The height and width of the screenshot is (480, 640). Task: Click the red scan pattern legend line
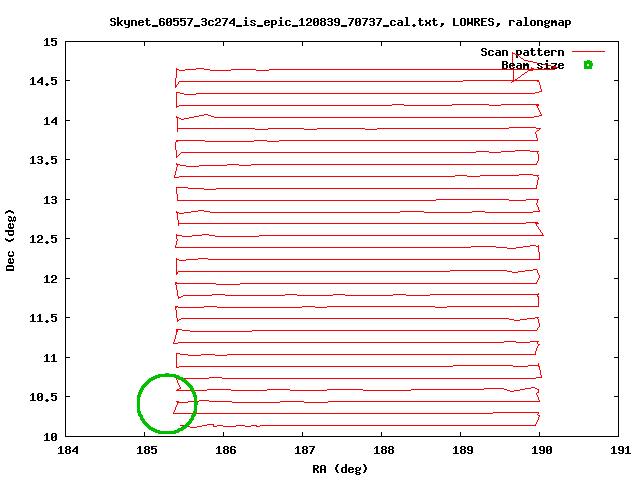point(588,52)
